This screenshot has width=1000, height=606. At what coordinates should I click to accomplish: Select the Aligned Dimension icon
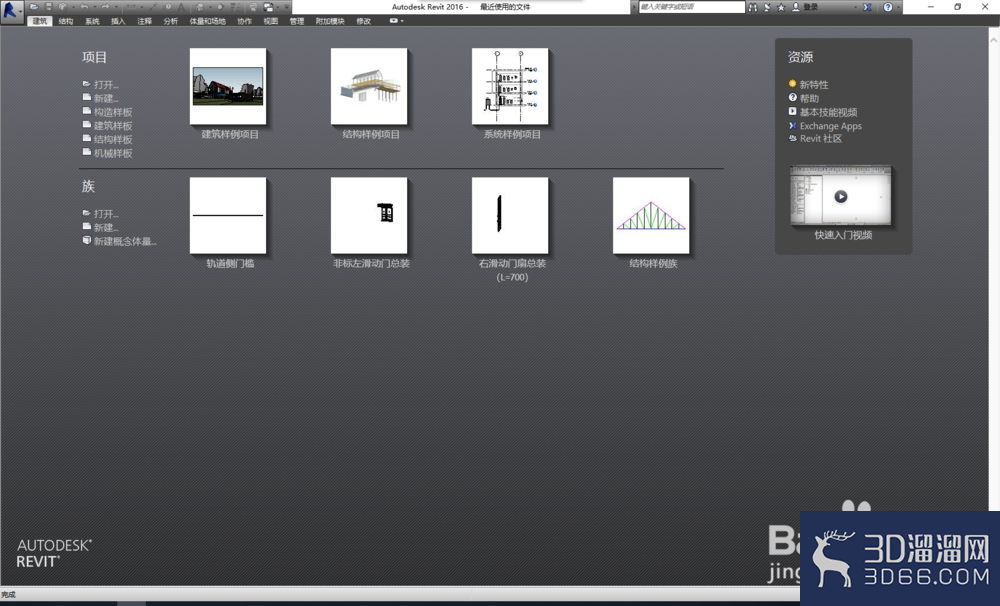[154, 7]
